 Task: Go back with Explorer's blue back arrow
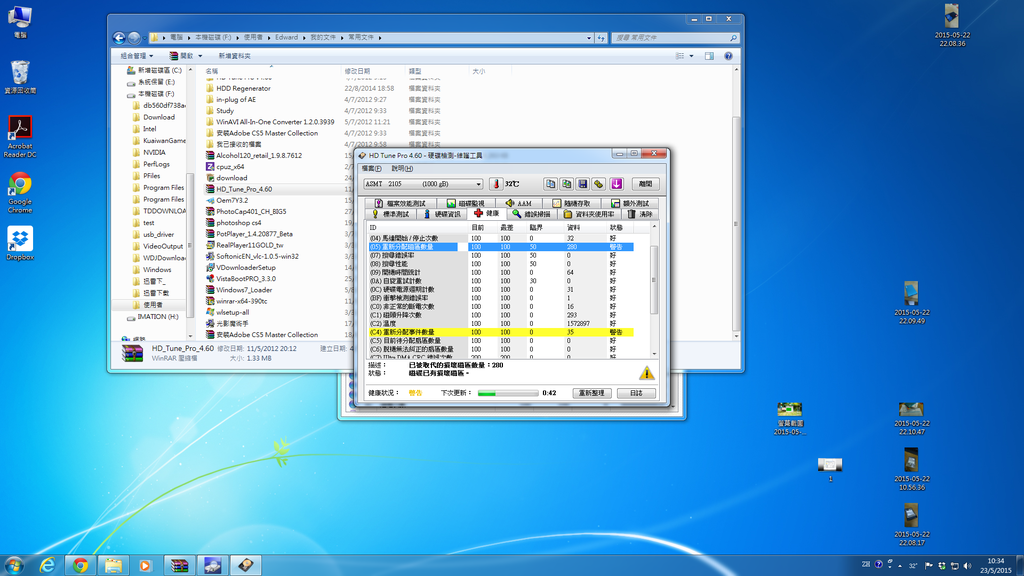click(119, 38)
